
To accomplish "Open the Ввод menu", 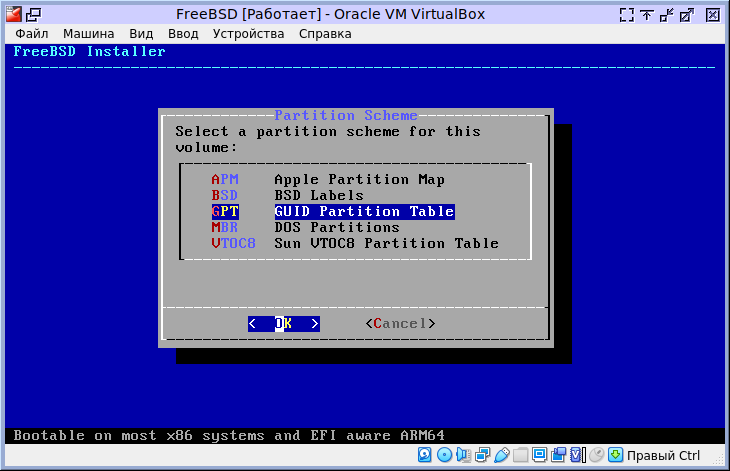I will click(183, 34).
